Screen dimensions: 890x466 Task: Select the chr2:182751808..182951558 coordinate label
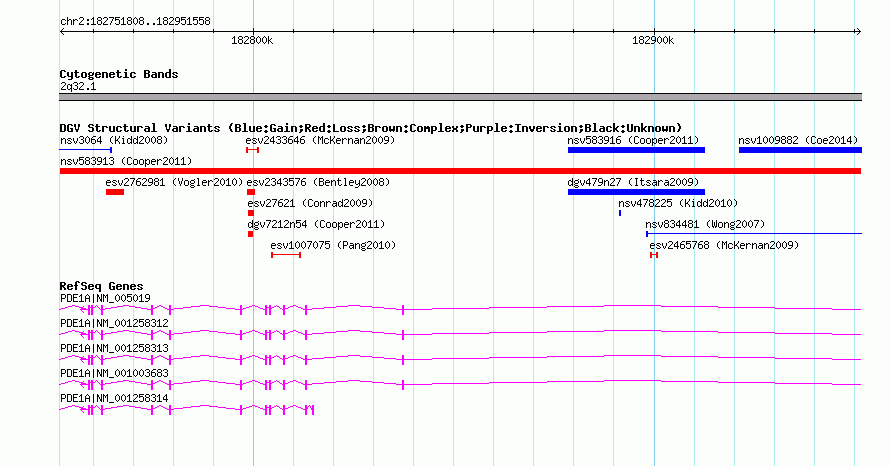tap(135, 21)
